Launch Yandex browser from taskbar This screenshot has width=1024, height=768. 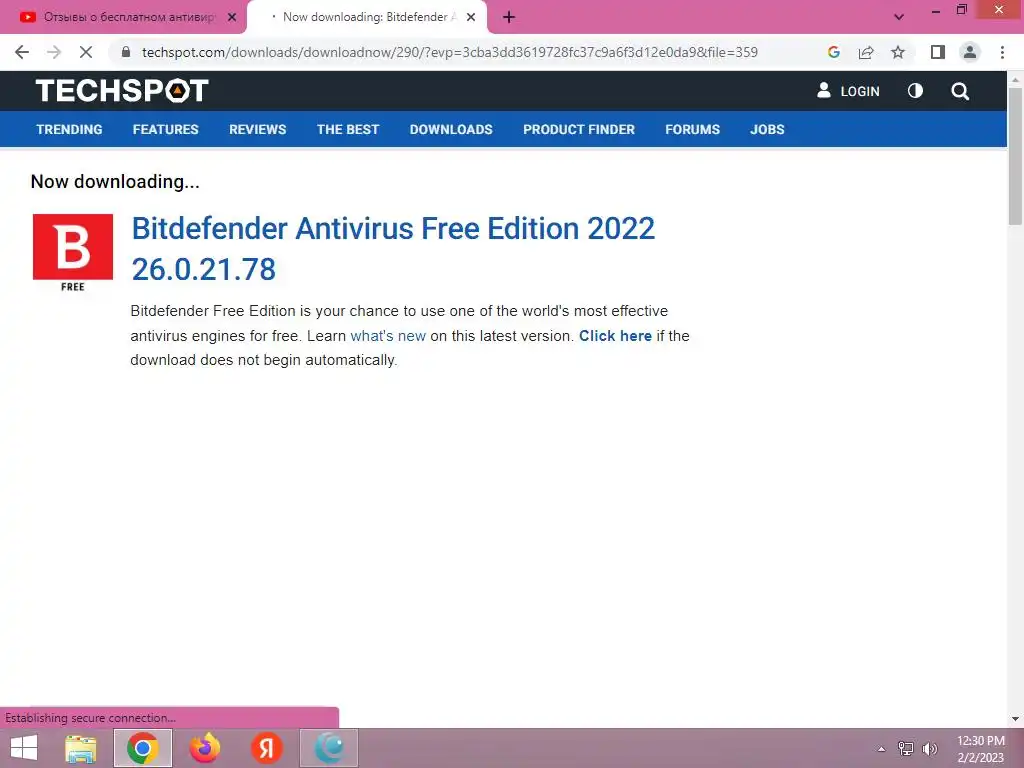pos(266,748)
